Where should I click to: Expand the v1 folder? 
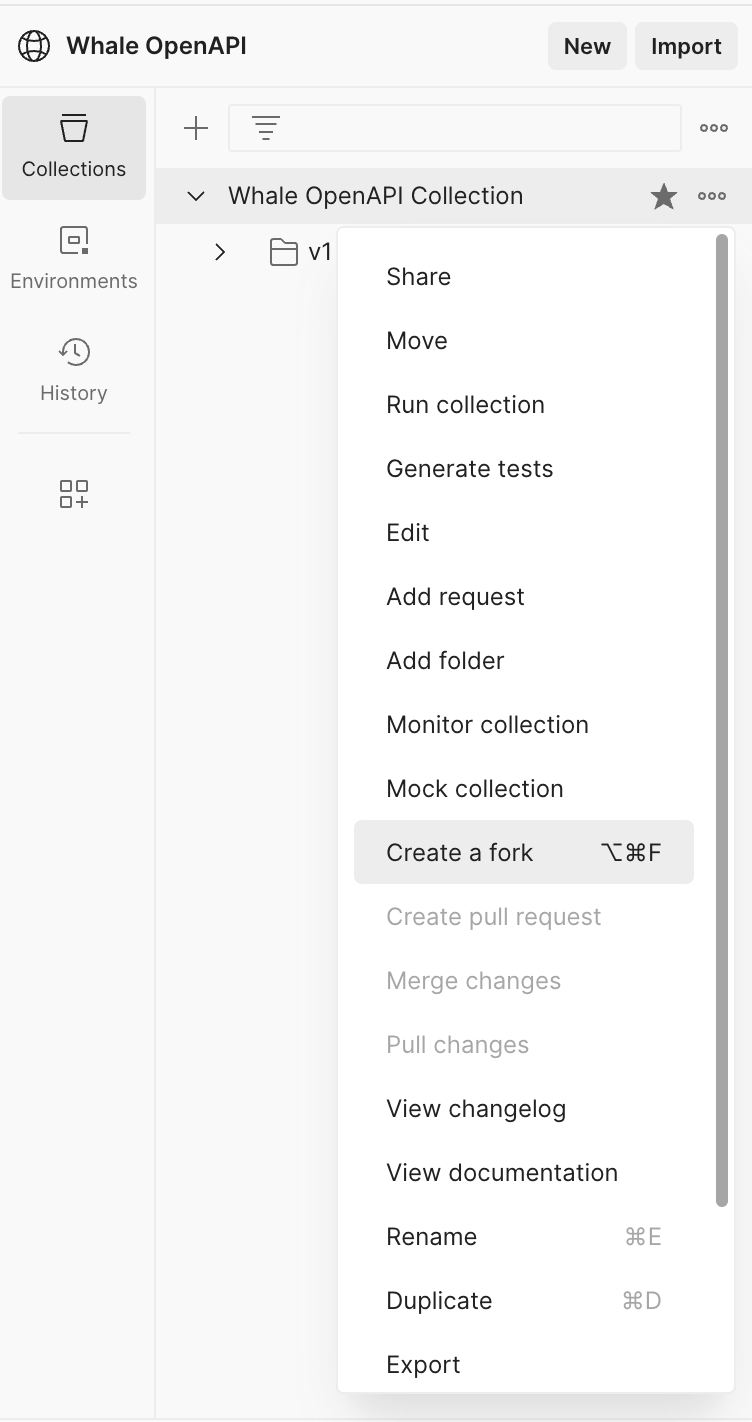point(220,252)
